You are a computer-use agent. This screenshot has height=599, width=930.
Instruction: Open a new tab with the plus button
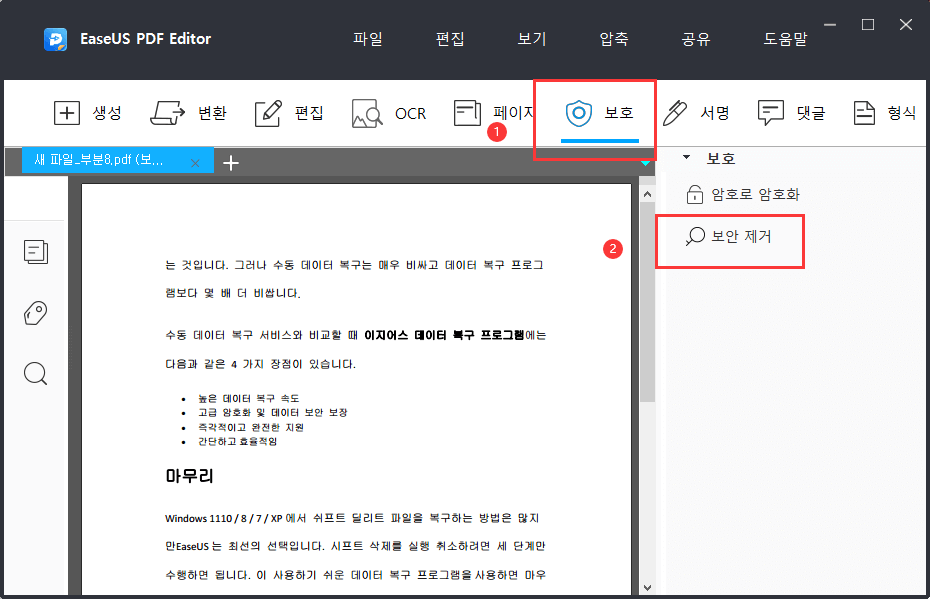(x=231, y=161)
